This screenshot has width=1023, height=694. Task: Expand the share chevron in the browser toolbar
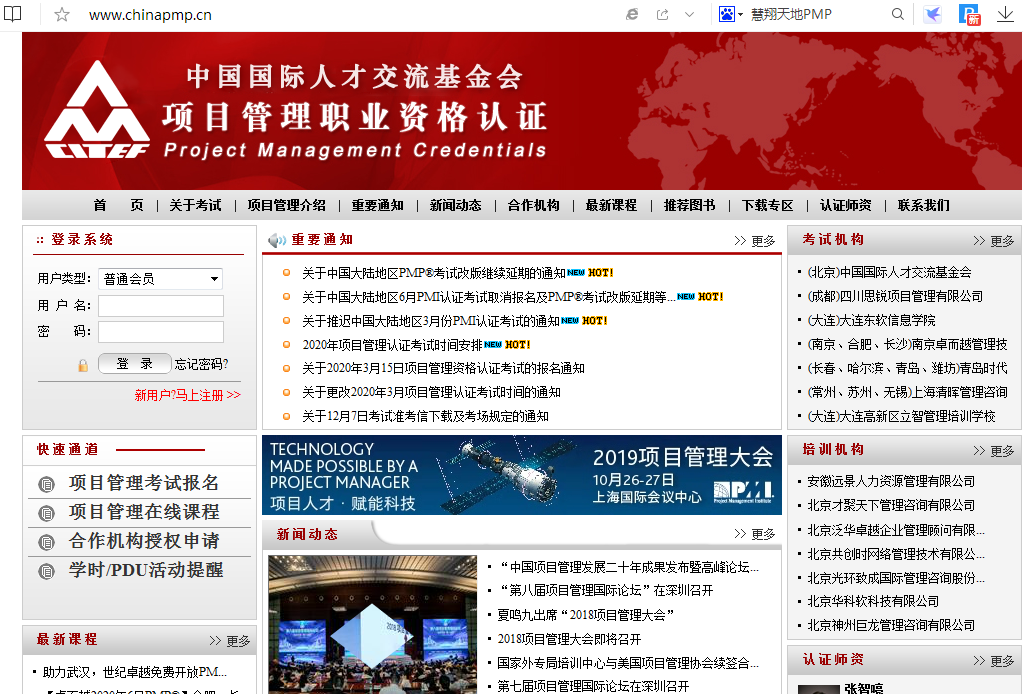[691, 14]
